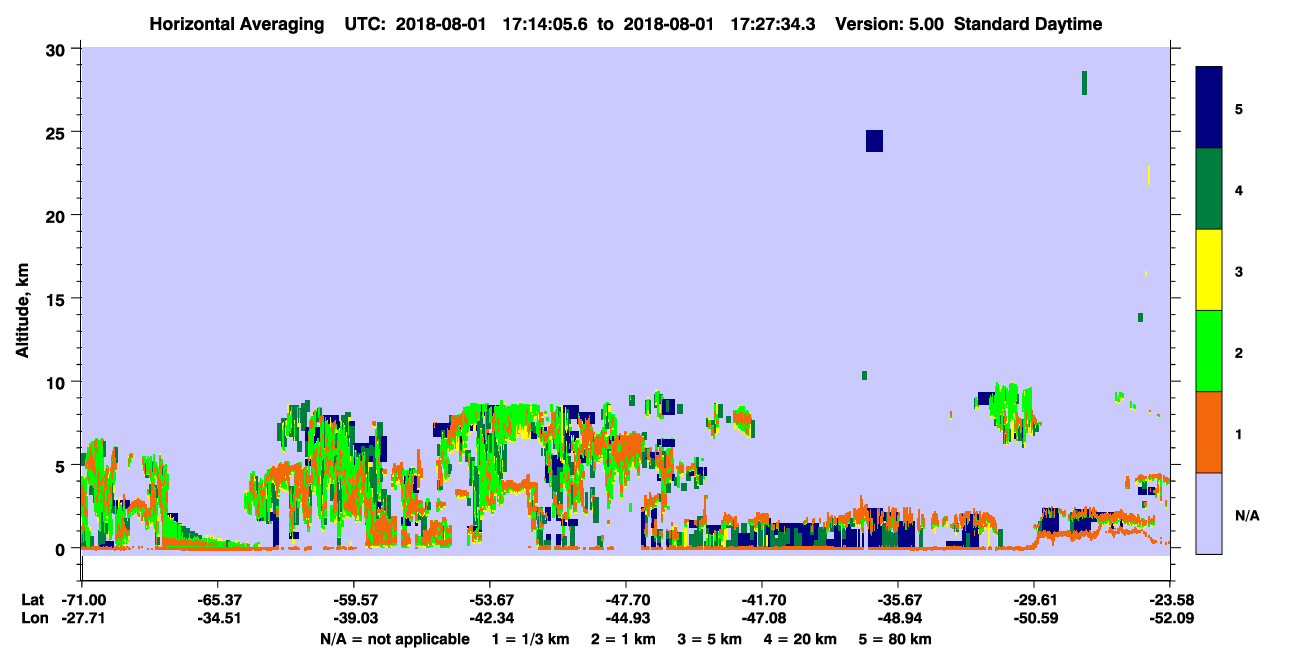Click the 'Standard Daytime' label
The image size is (1300, 667).
1028,24
